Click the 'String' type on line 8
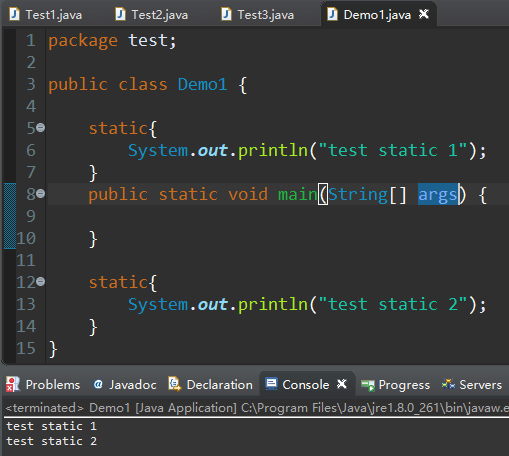This screenshot has height=456, width=509. (x=358, y=195)
